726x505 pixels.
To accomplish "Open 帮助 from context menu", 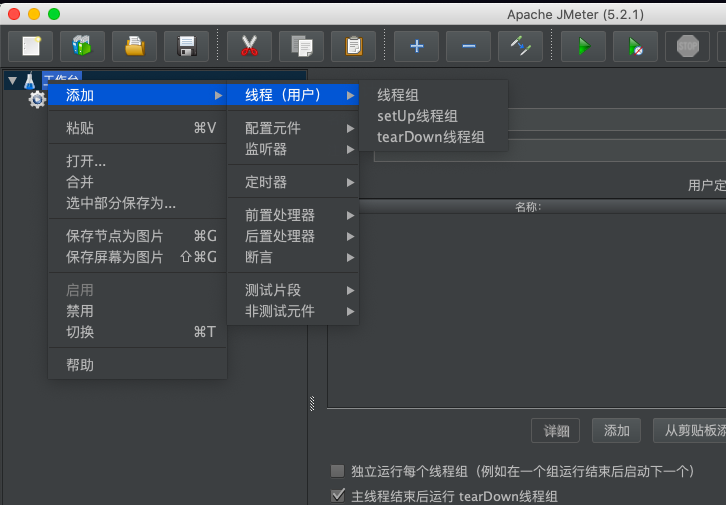I will point(138,365).
